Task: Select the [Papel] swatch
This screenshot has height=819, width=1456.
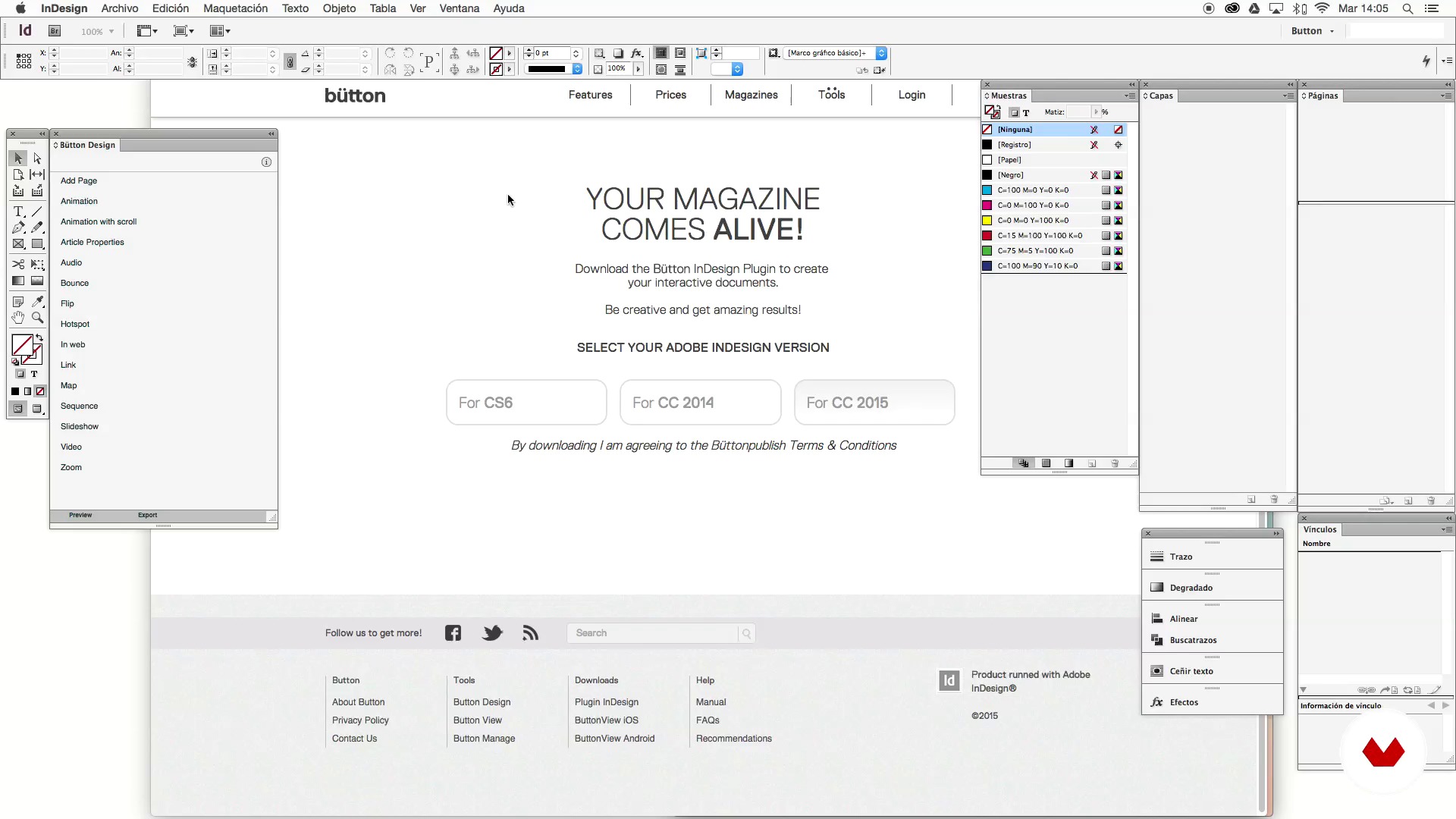Action: (1054, 160)
